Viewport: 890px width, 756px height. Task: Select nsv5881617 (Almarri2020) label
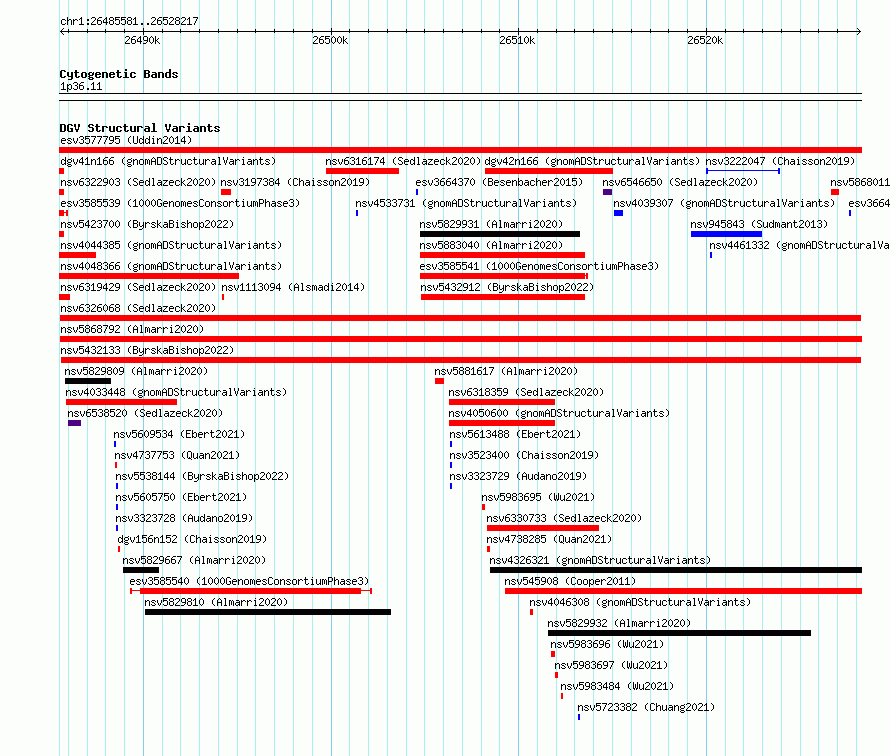pyautogui.click(x=506, y=371)
